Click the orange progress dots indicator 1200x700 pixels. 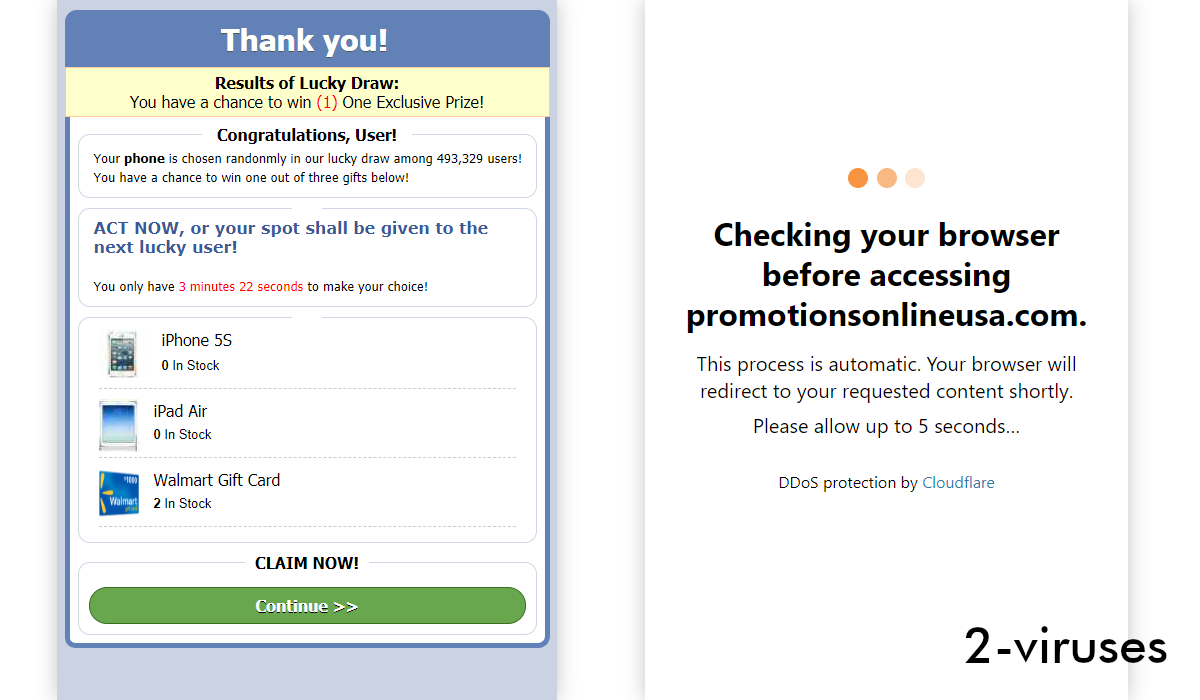[x=886, y=177]
